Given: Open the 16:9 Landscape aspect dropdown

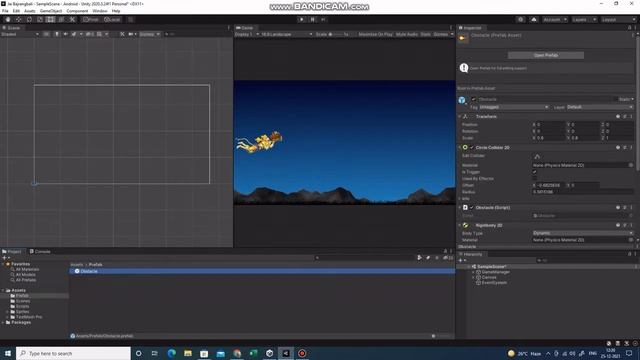Looking at the screenshot, I should [x=287, y=34].
